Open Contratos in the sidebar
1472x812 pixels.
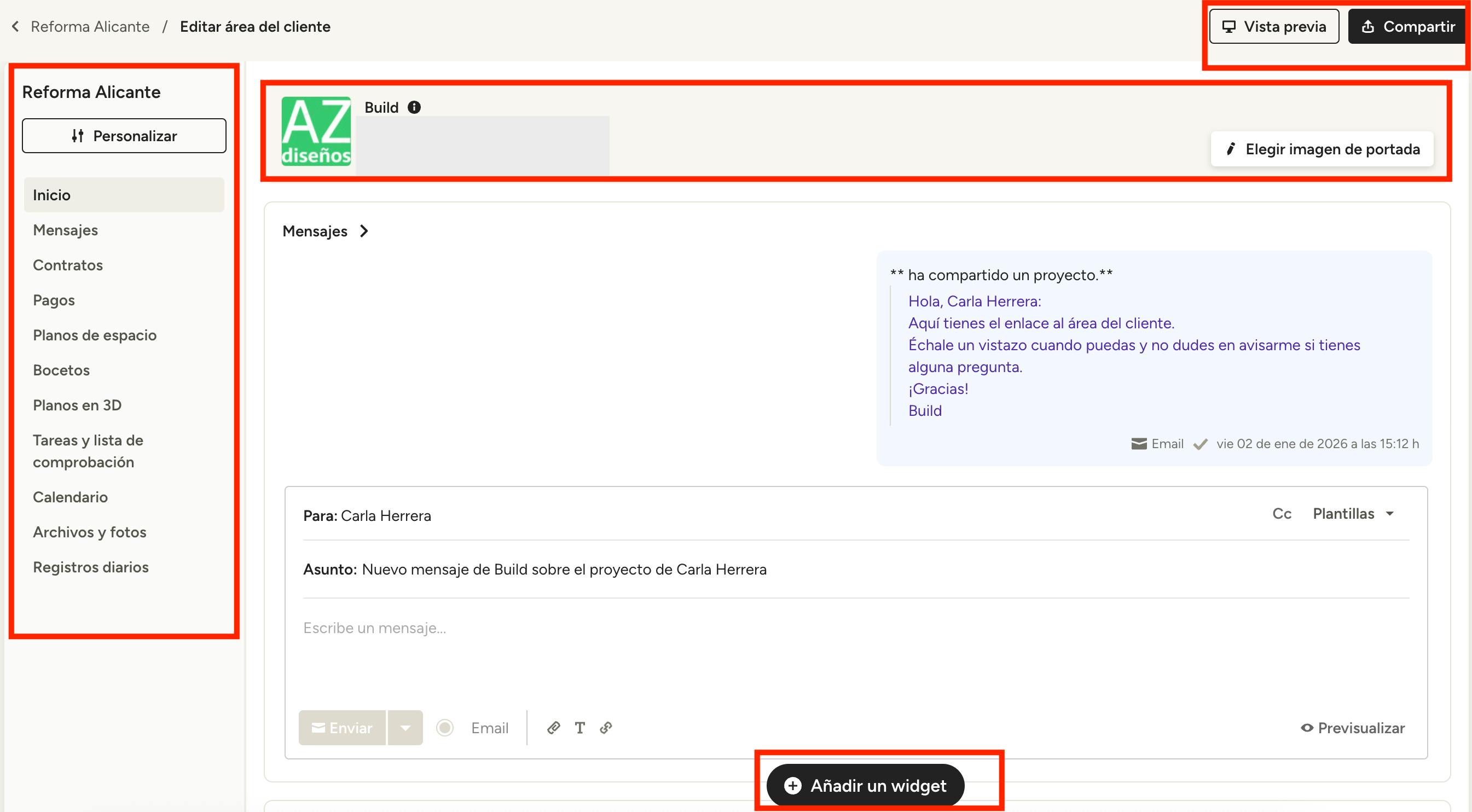tap(67, 265)
